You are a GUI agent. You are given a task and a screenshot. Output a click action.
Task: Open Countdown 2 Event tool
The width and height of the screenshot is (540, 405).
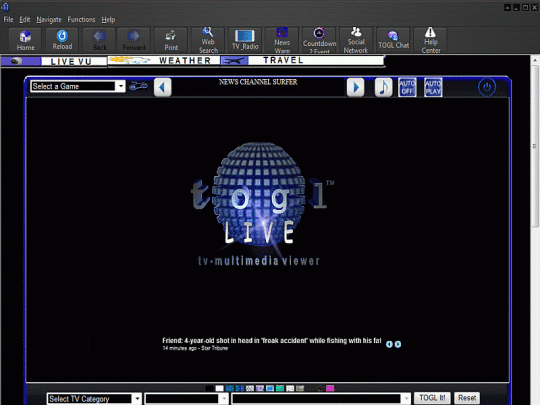319,40
